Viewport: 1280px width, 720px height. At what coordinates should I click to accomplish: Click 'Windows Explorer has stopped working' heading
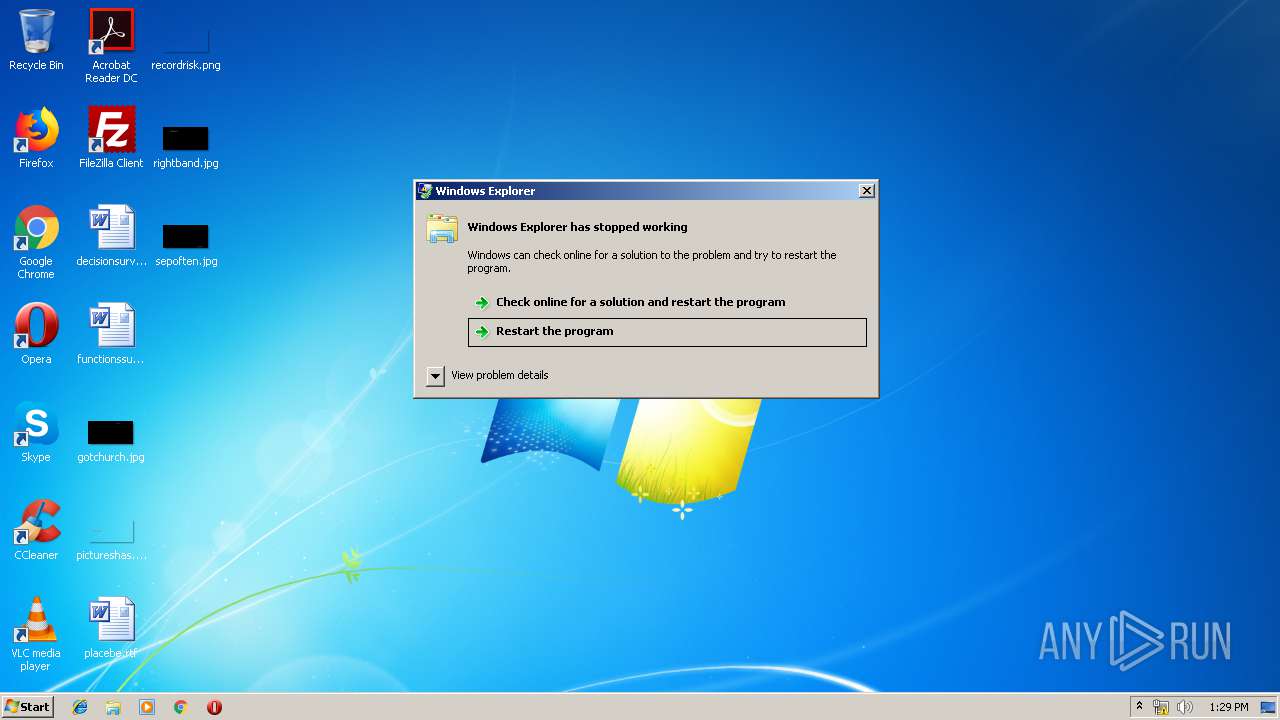578,227
